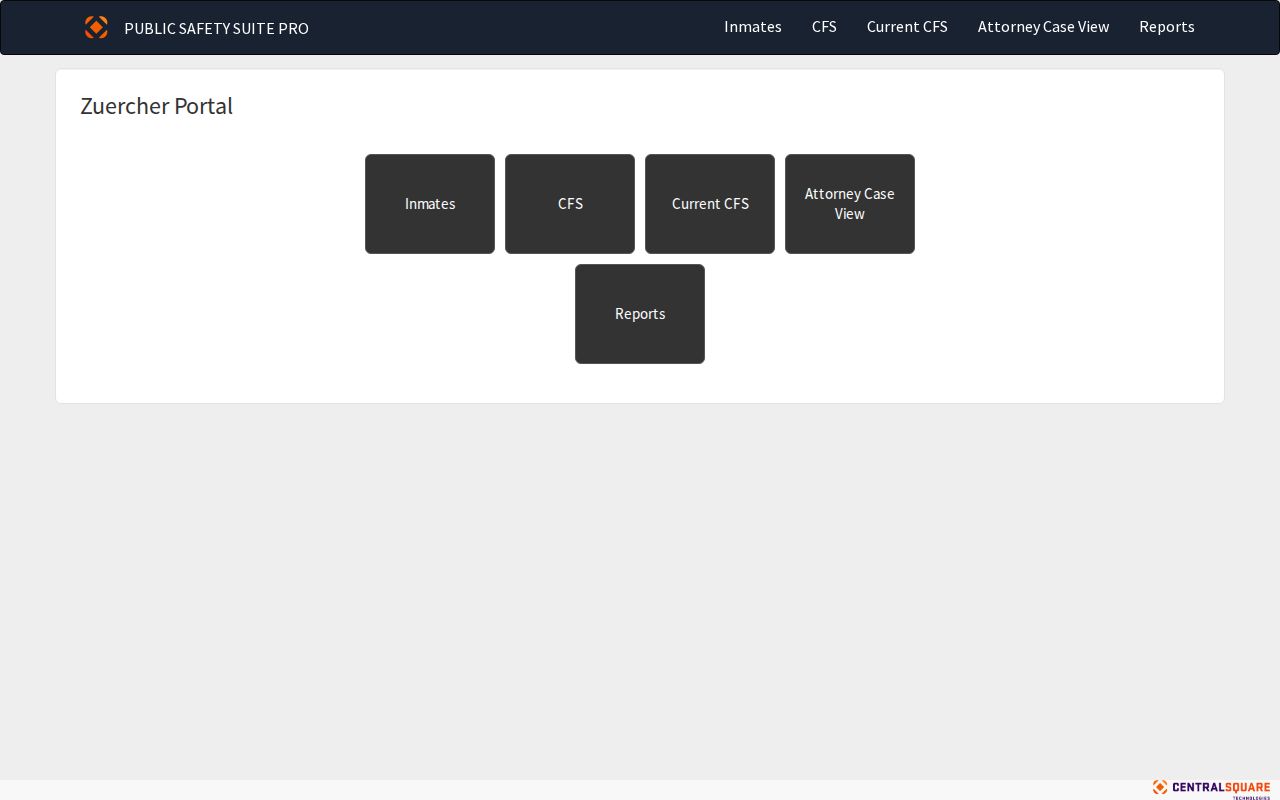The width and height of the screenshot is (1280, 800).
Task: Go to Current CFS in the navigation bar
Action: 907,27
